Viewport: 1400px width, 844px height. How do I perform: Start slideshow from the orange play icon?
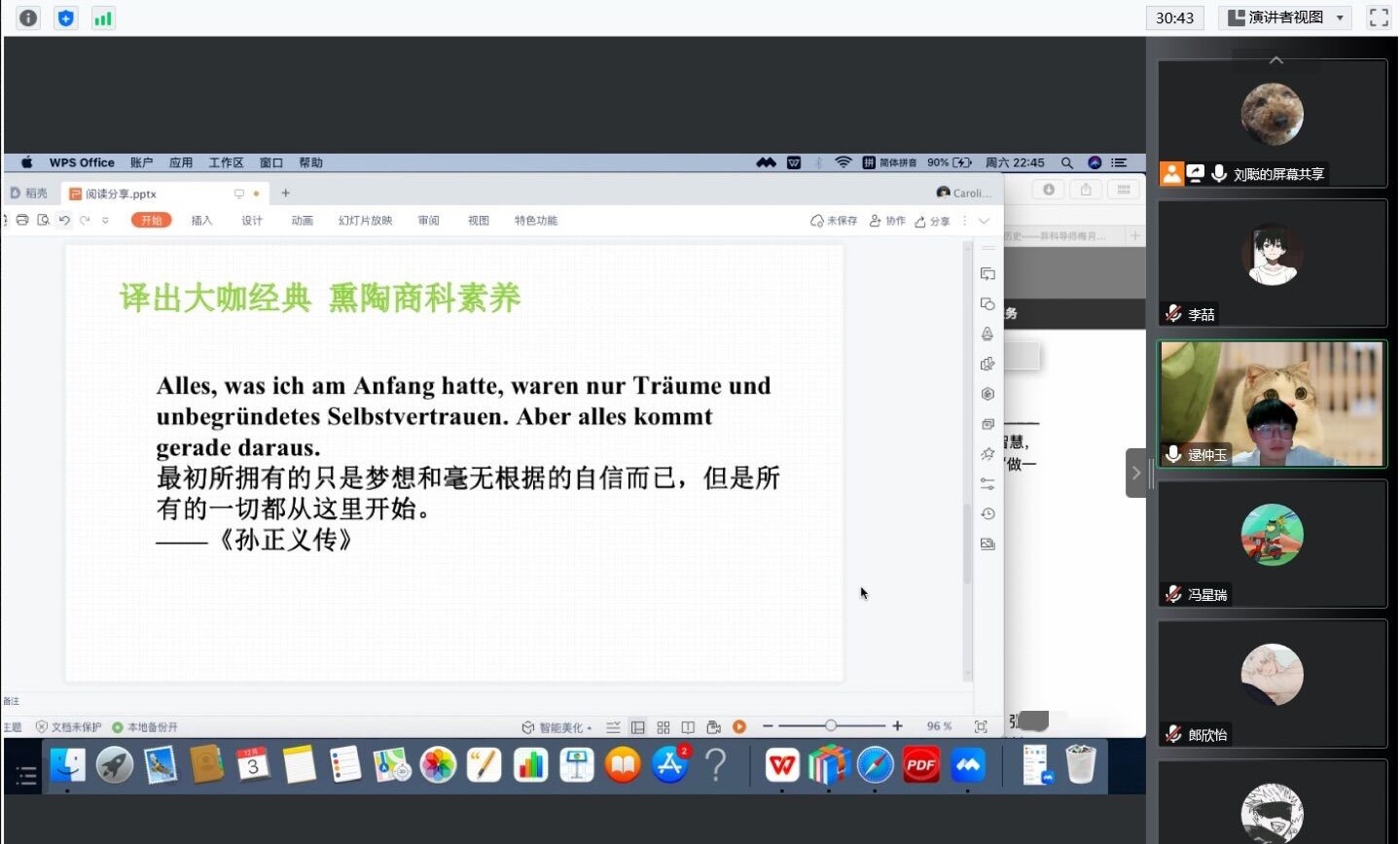point(739,726)
